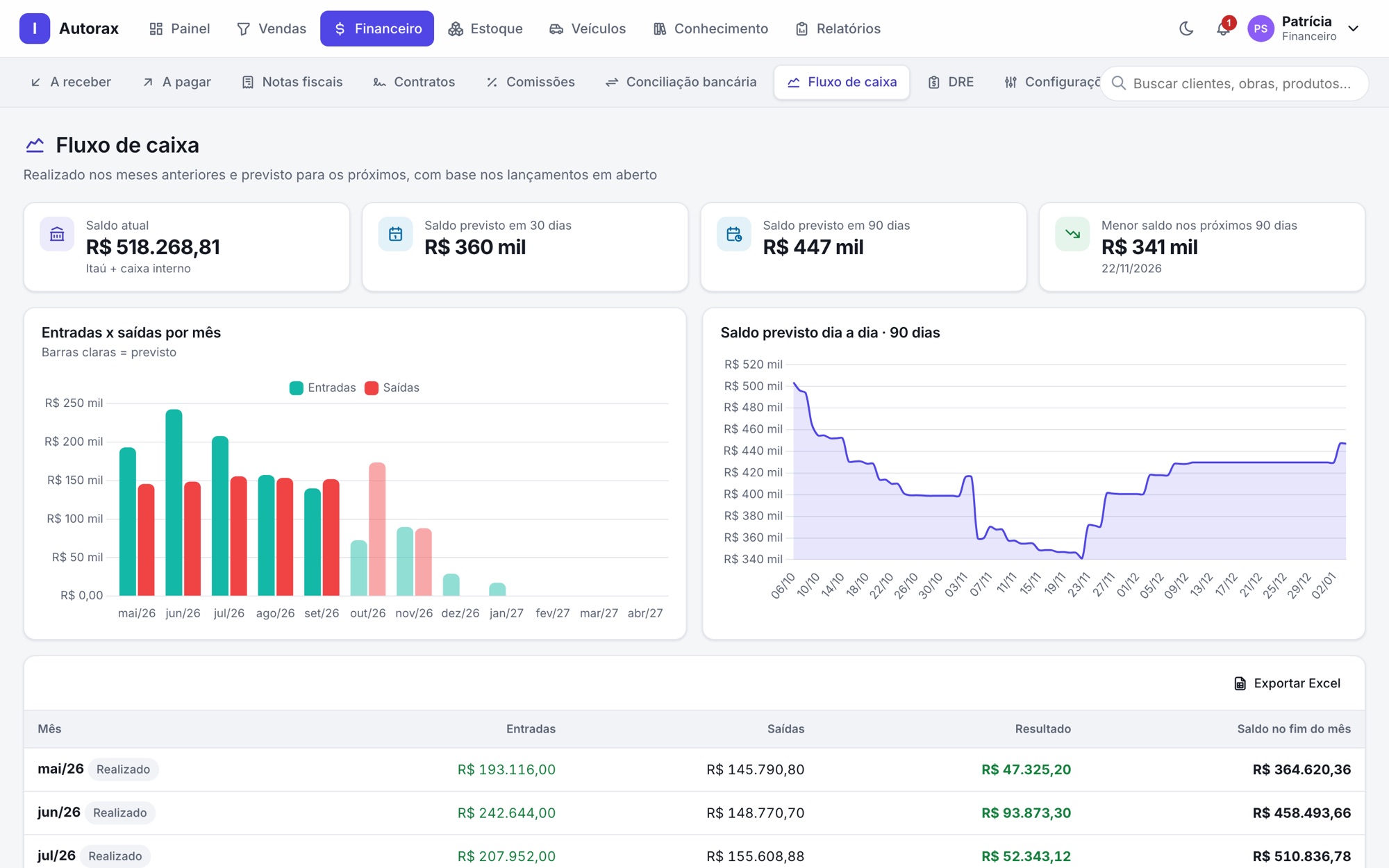The height and width of the screenshot is (868, 1389).
Task: Click Saldo atual value R$ 518.268,81
Action: [x=153, y=247]
